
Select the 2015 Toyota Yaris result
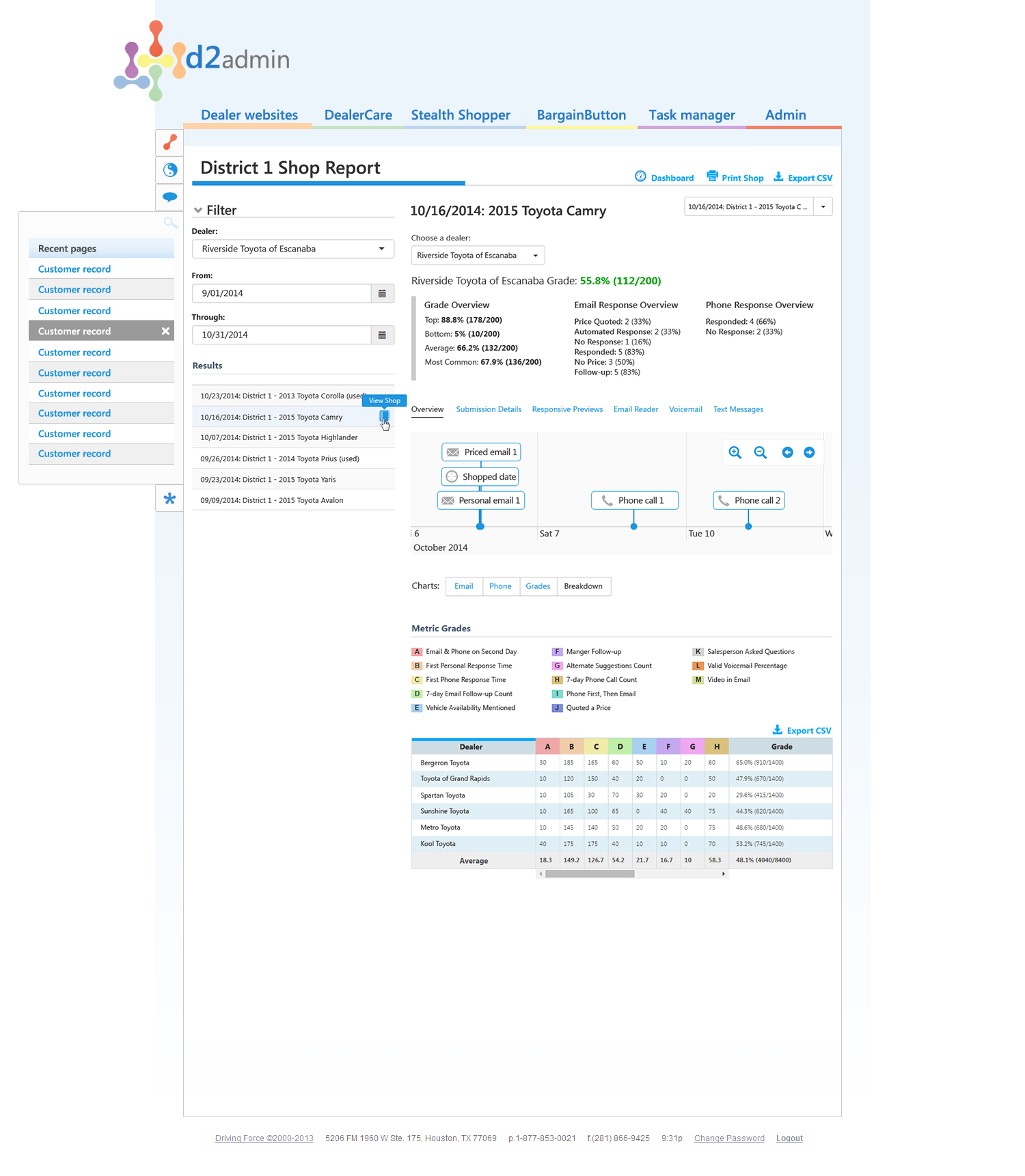tap(293, 480)
